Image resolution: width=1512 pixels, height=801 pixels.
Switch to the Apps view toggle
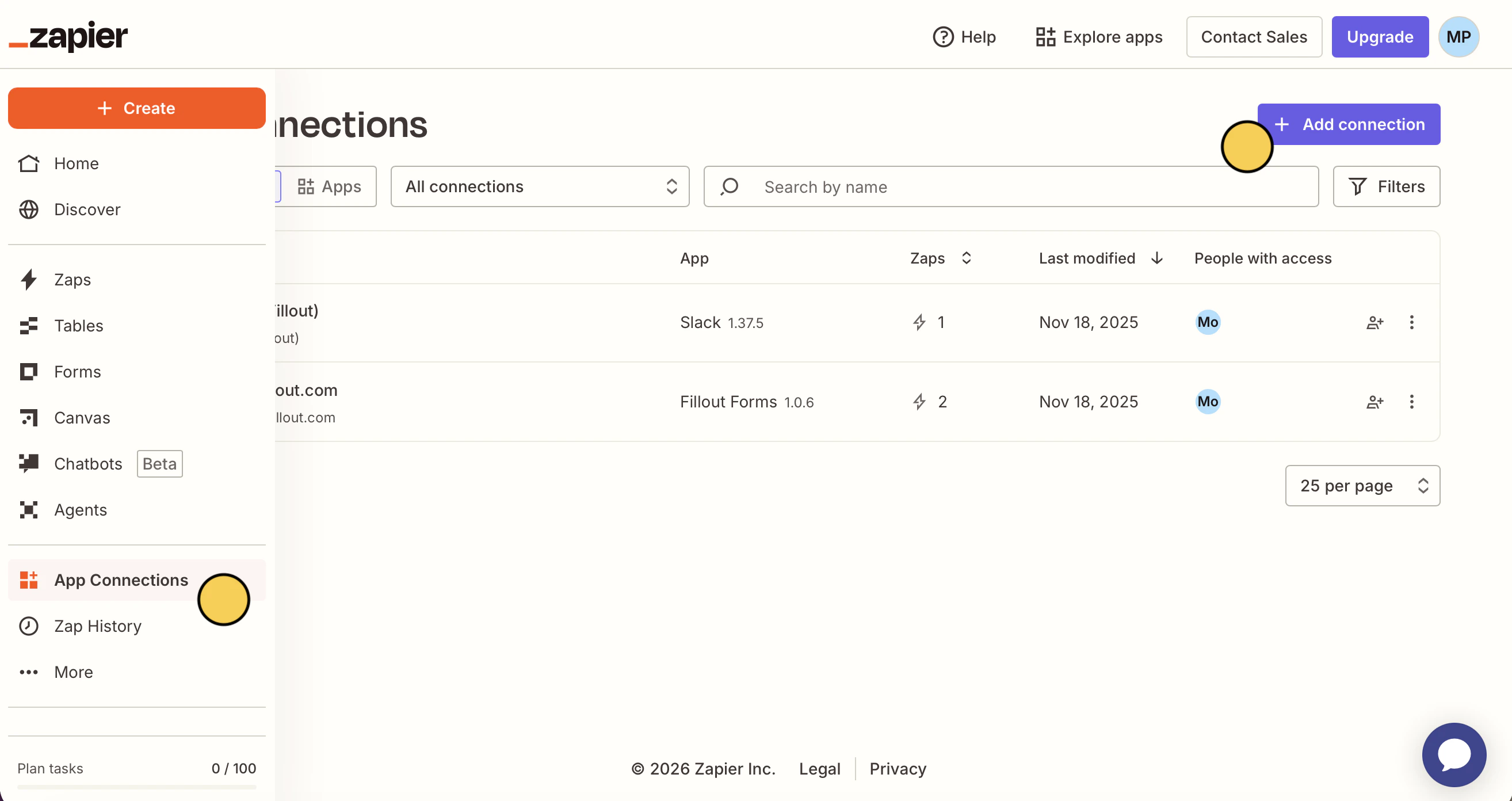[x=329, y=187]
